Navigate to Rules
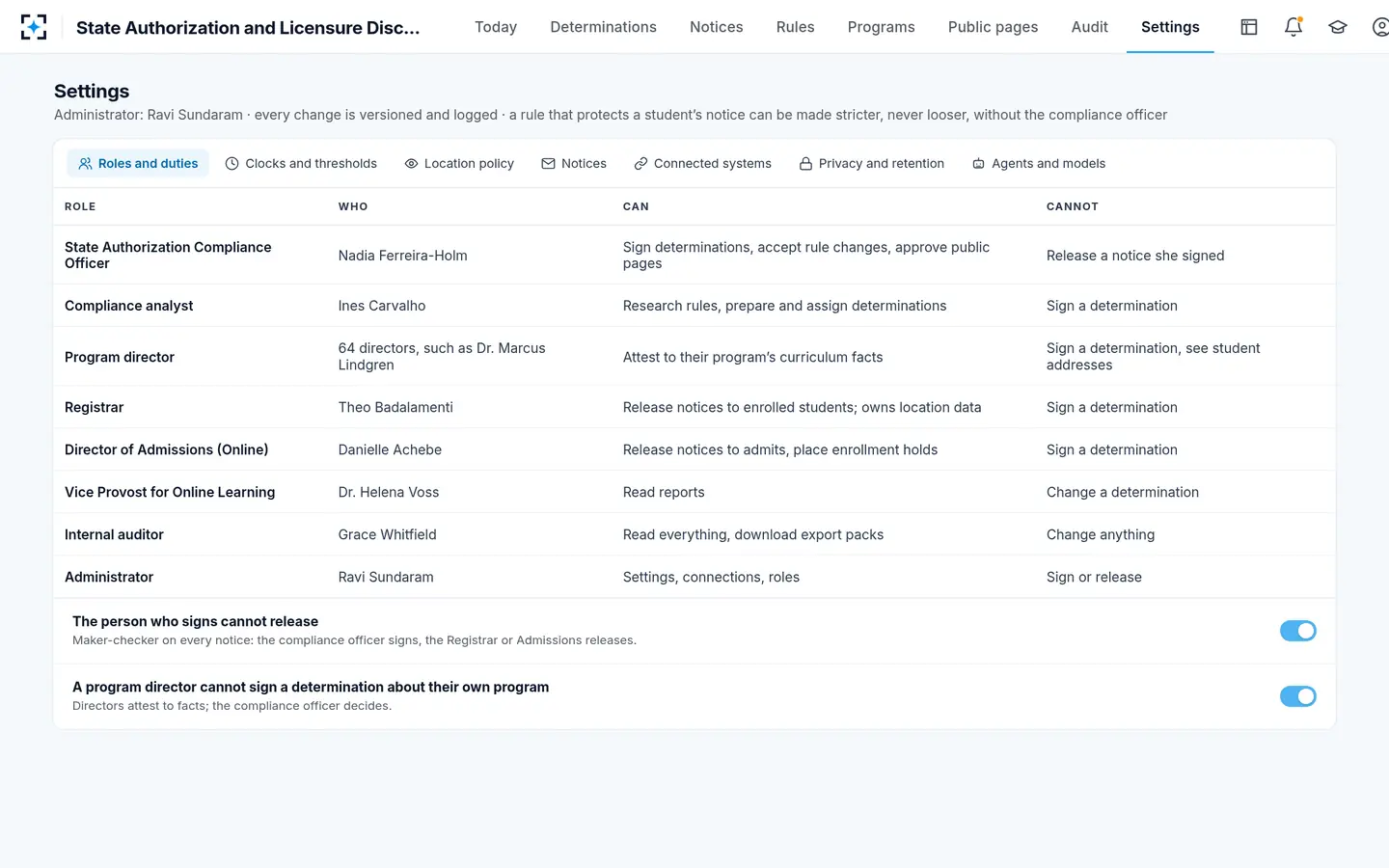This screenshot has height=868, width=1389. (796, 27)
